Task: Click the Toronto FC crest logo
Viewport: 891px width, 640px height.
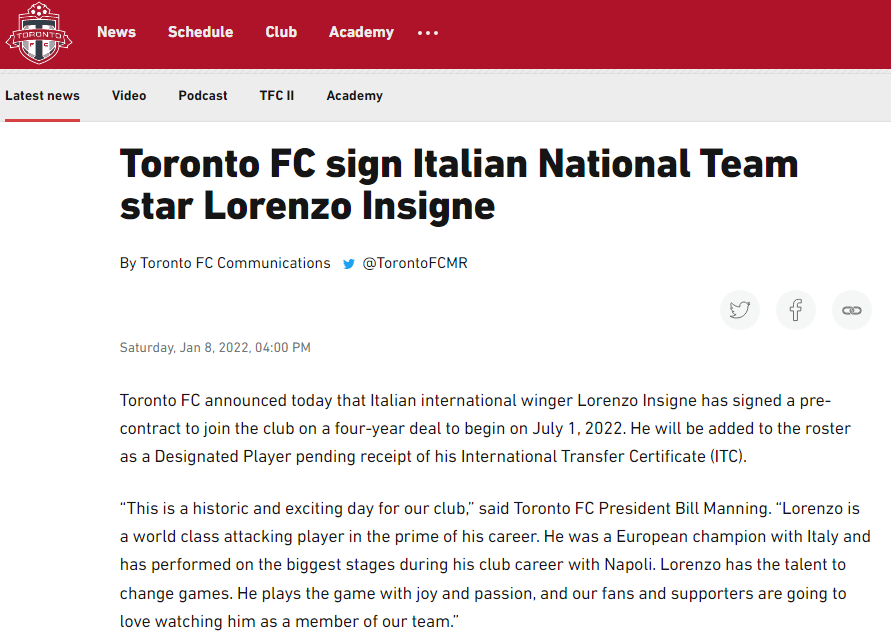Action: (39, 33)
